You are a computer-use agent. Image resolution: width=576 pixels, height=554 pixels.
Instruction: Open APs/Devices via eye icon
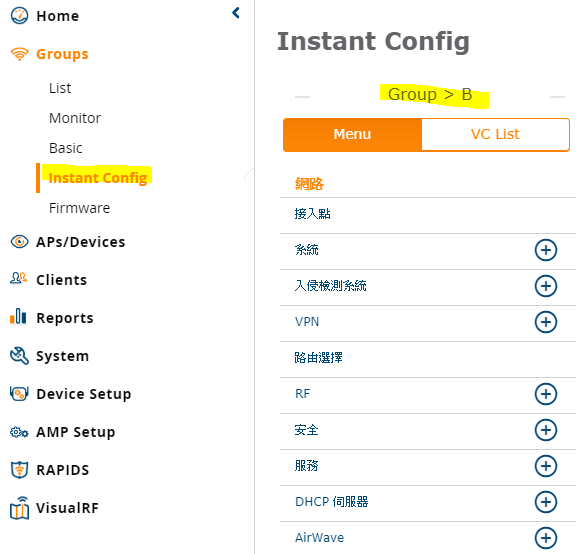coord(19,242)
